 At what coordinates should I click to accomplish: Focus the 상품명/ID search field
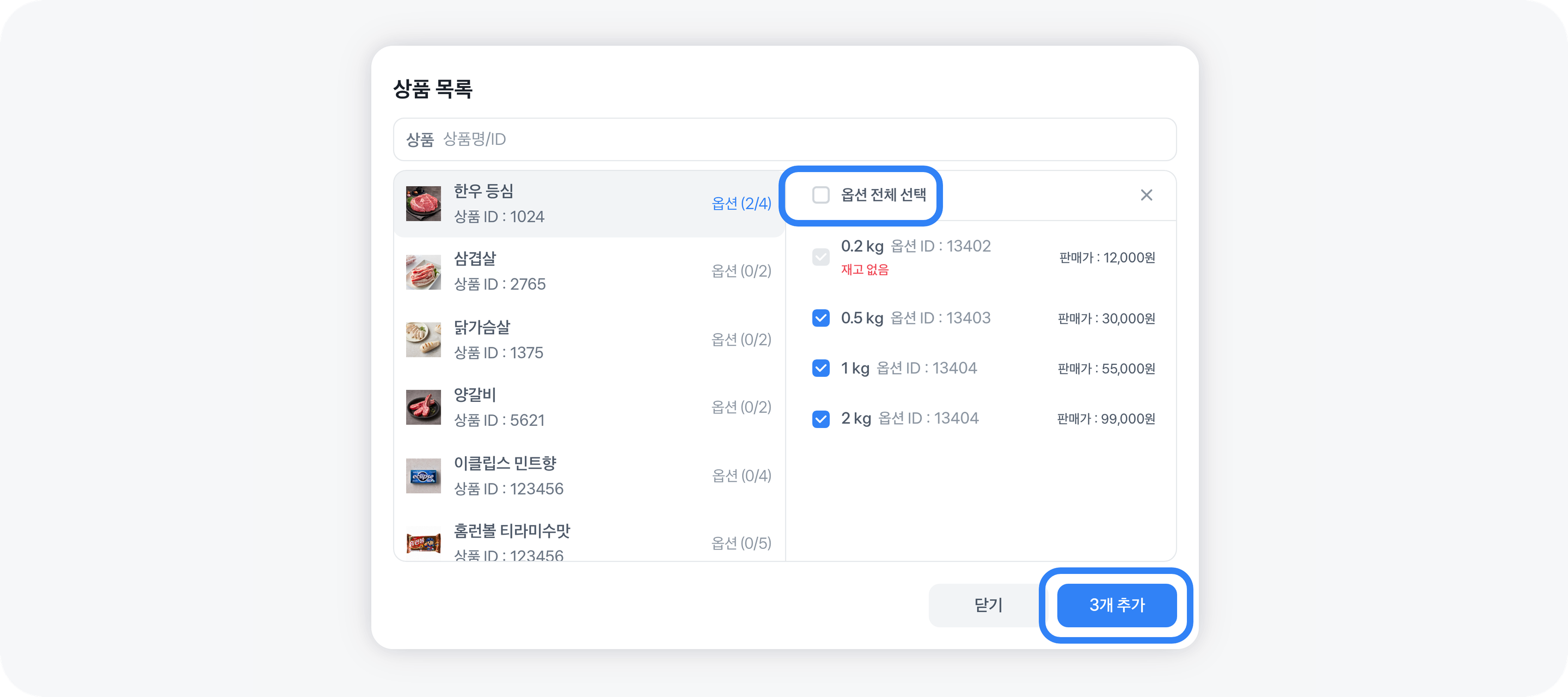coord(791,139)
